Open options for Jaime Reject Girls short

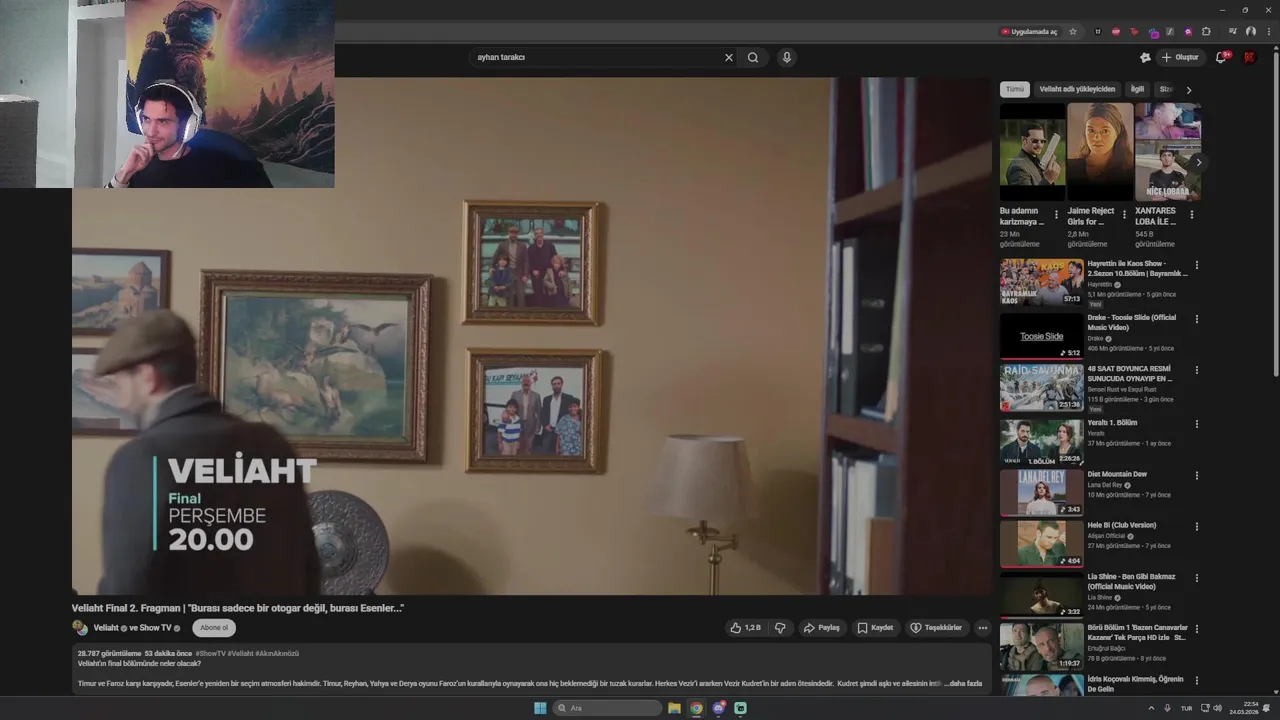coord(1124,214)
